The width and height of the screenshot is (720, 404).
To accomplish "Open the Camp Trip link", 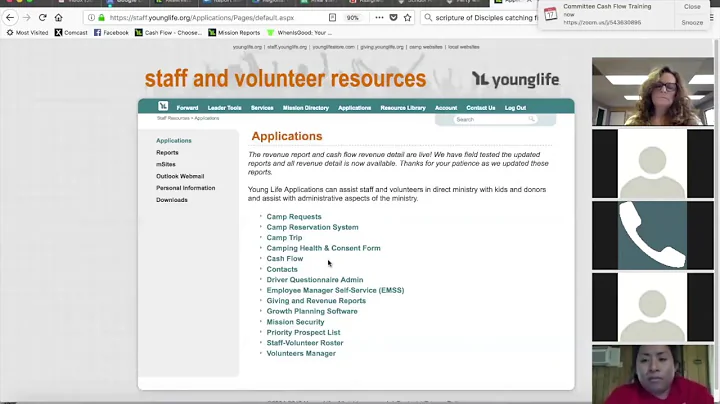I will point(284,238).
